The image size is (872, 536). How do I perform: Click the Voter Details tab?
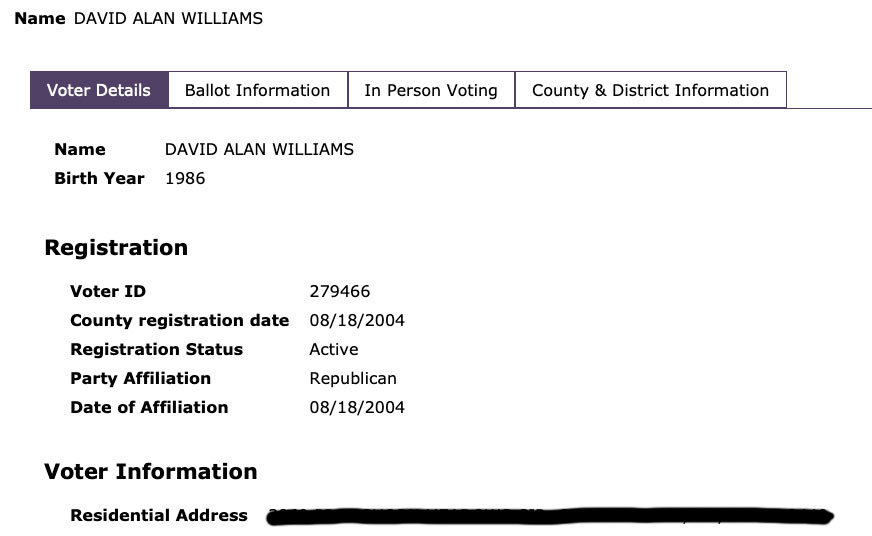[x=99, y=90]
